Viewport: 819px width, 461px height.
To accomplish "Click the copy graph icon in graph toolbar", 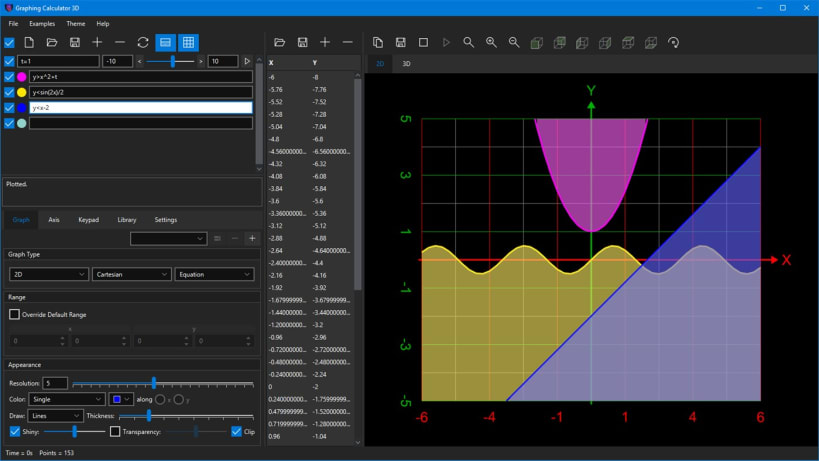I will tap(378, 43).
